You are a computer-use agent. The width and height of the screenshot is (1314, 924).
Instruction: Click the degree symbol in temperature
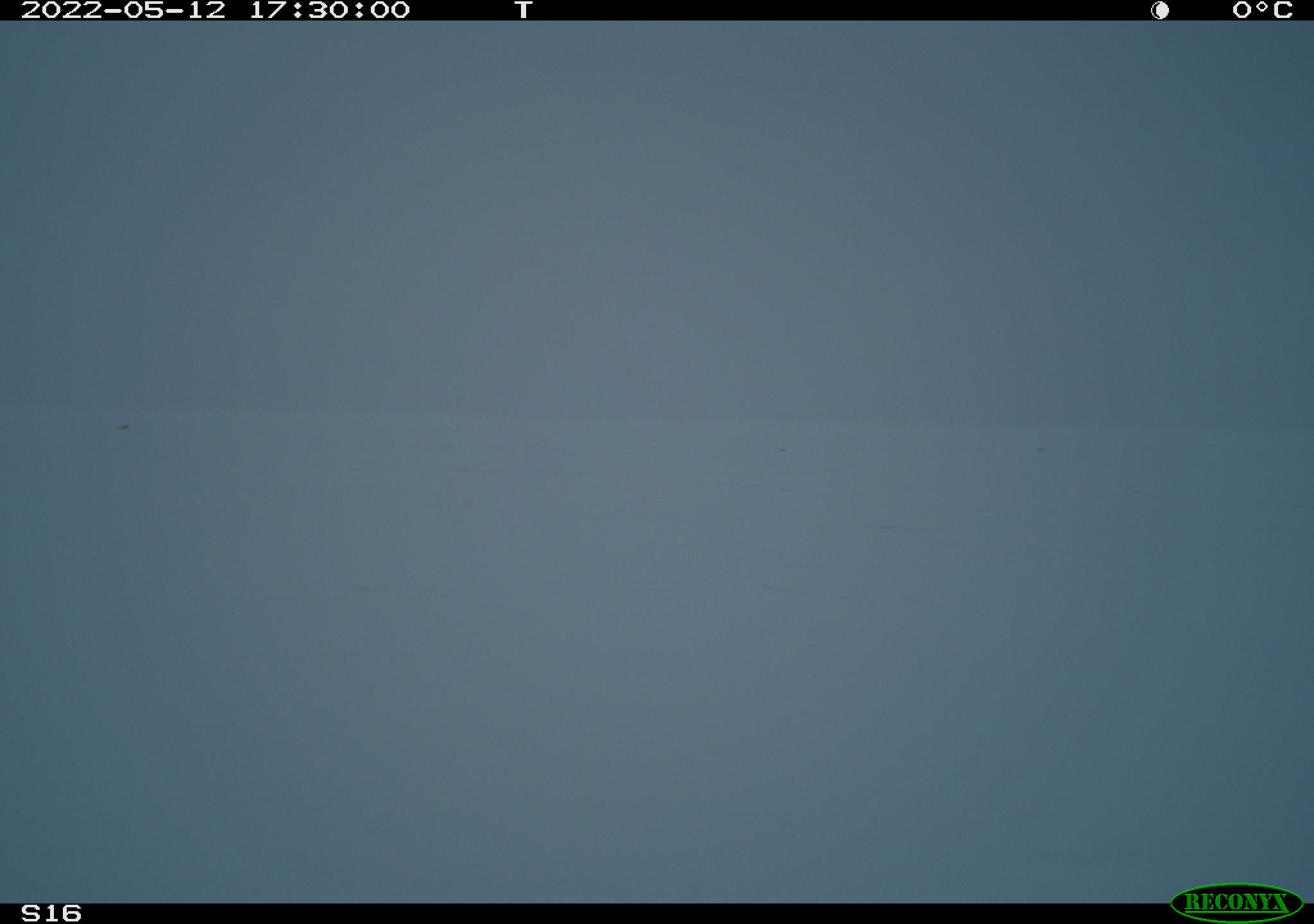1262,6
